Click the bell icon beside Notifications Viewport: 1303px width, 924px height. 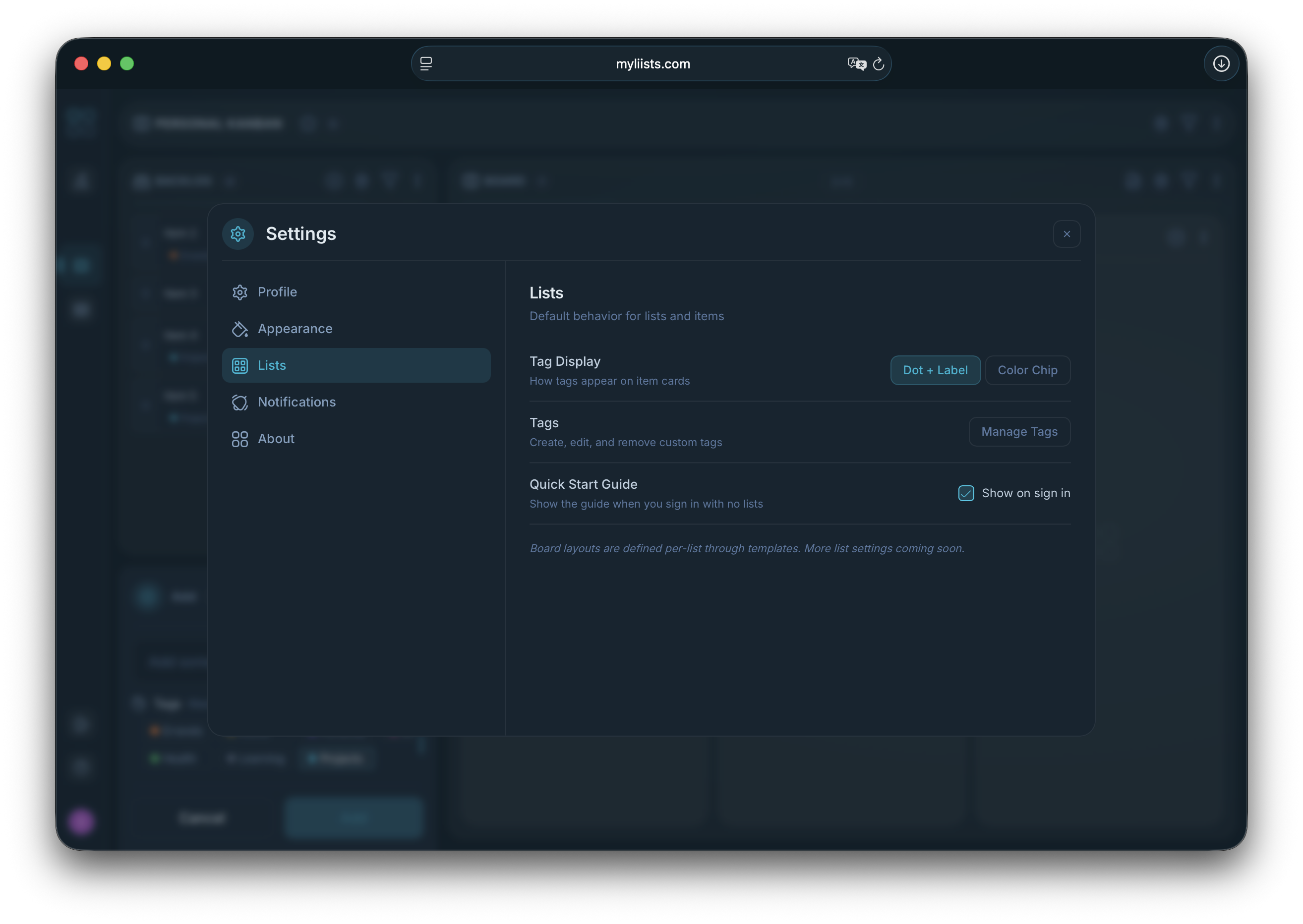point(239,402)
